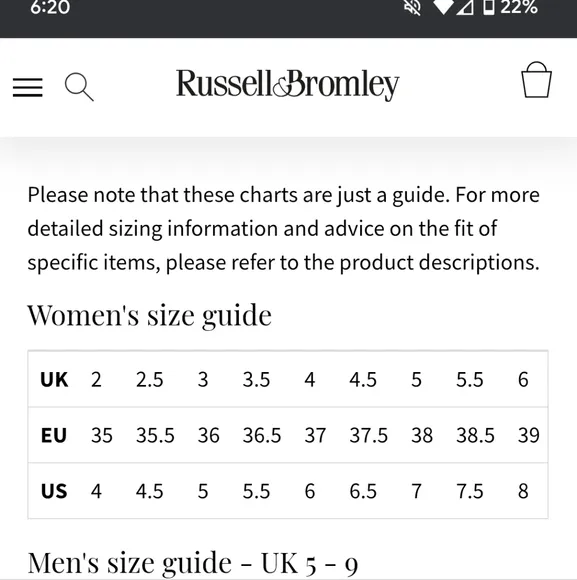Select the Men's size guide heading
577x580 pixels.
(193, 563)
